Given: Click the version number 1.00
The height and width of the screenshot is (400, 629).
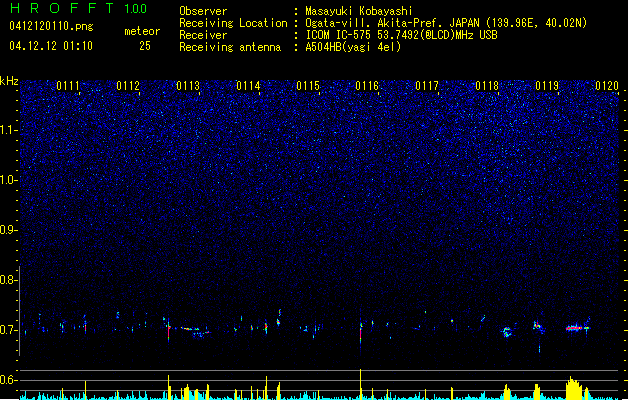Looking at the screenshot, I should point(136,9).
